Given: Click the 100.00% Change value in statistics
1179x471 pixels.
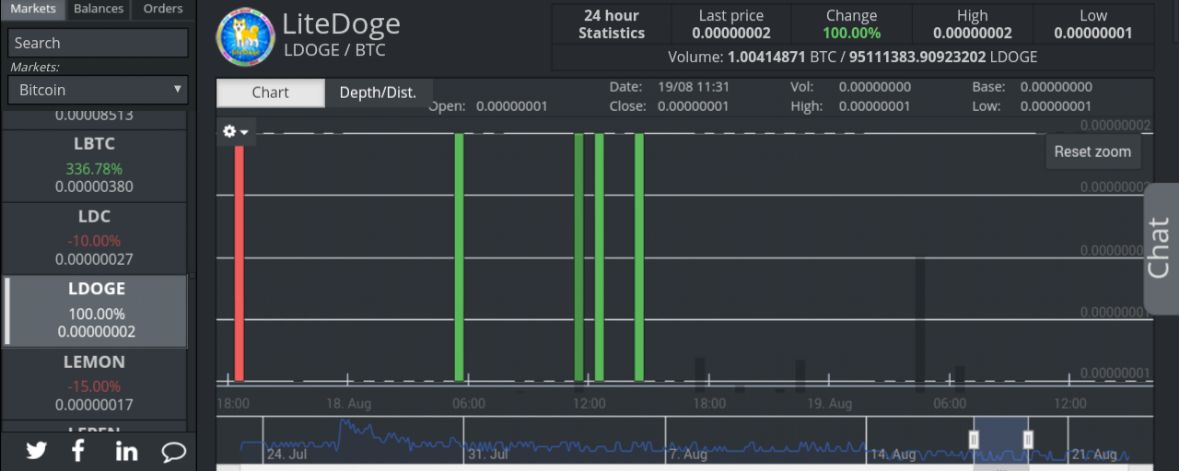Looking at the screenshot, I should [851, 33].
